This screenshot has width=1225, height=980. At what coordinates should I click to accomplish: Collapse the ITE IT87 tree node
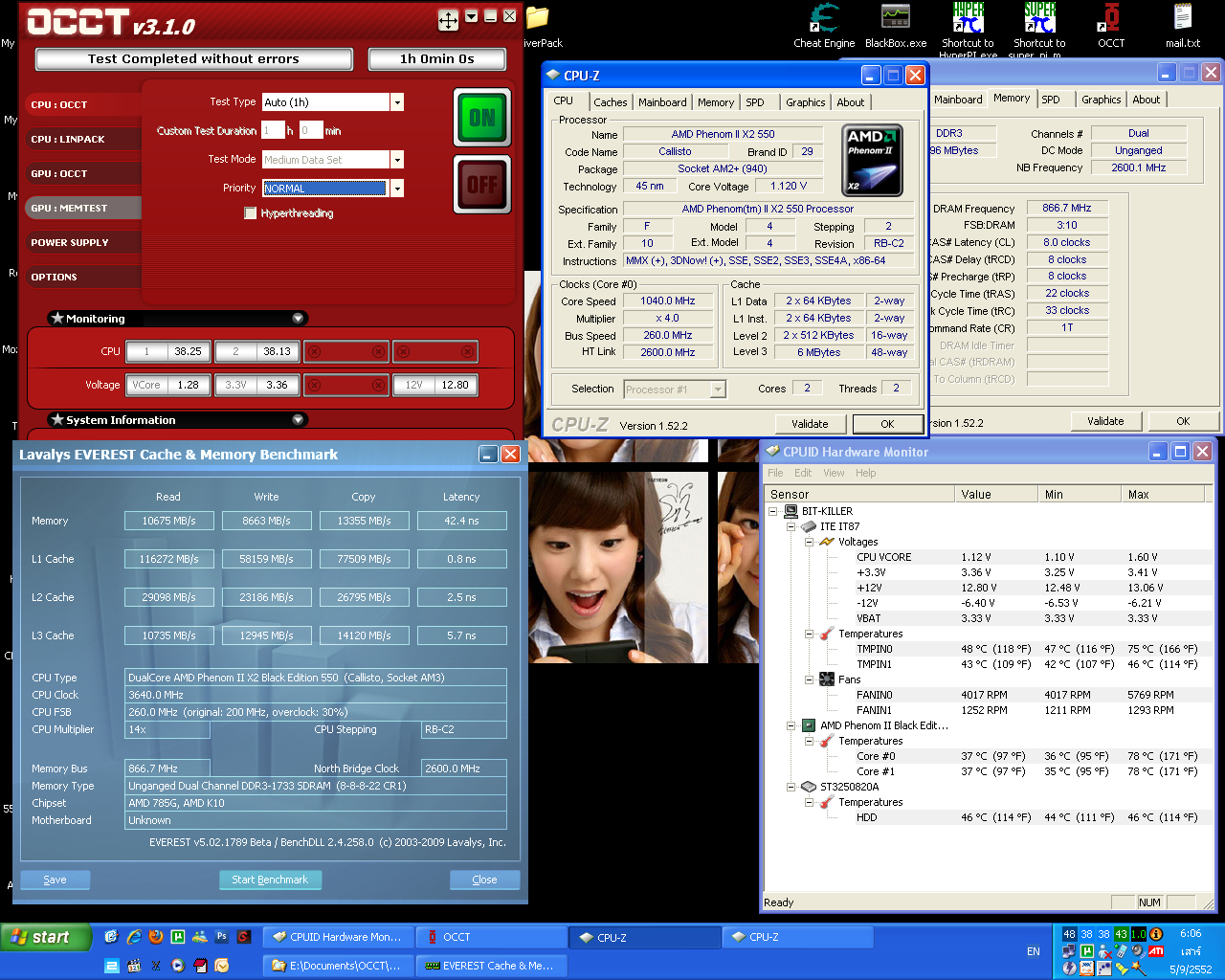point(791,526)
